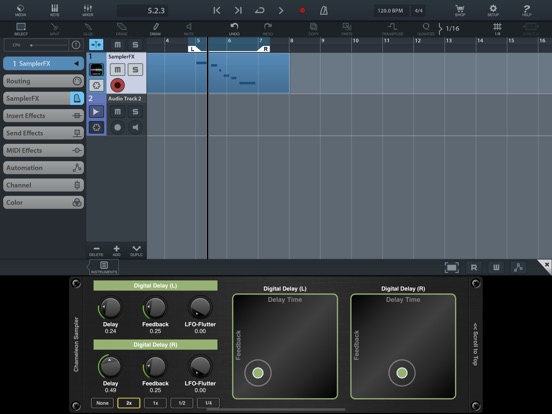
Task: Solo the SamplerFX track
Action: [x=135, y=70]
